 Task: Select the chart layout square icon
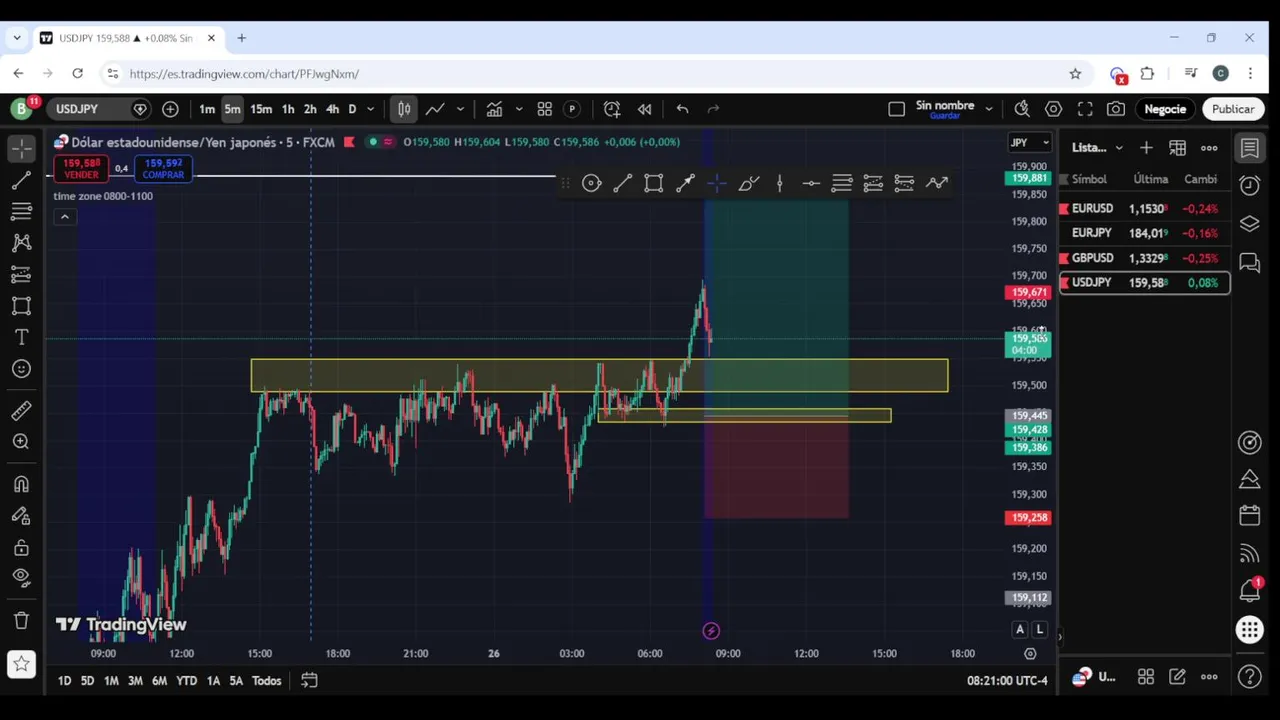[x=896, y=109]
